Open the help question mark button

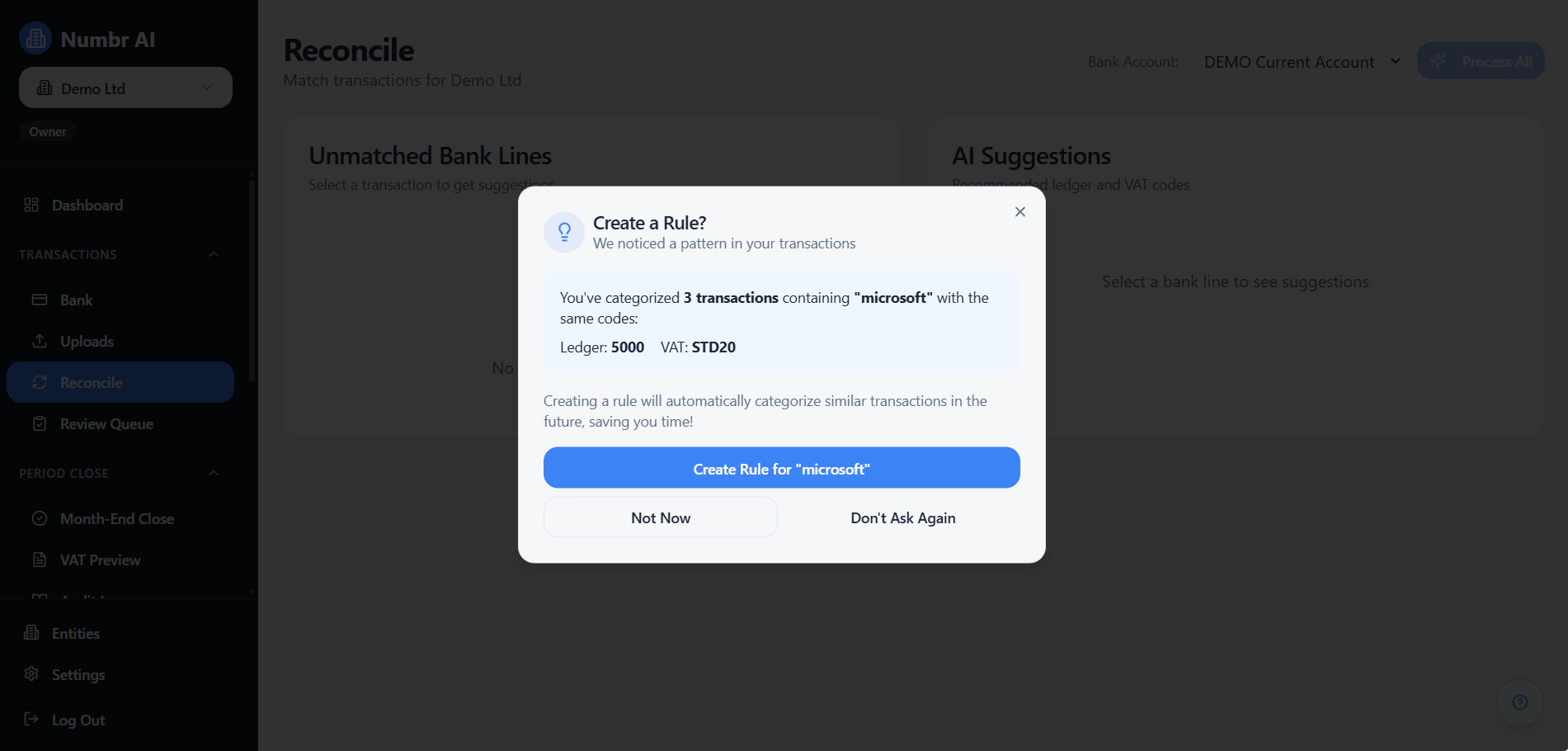click(1520, 701)
